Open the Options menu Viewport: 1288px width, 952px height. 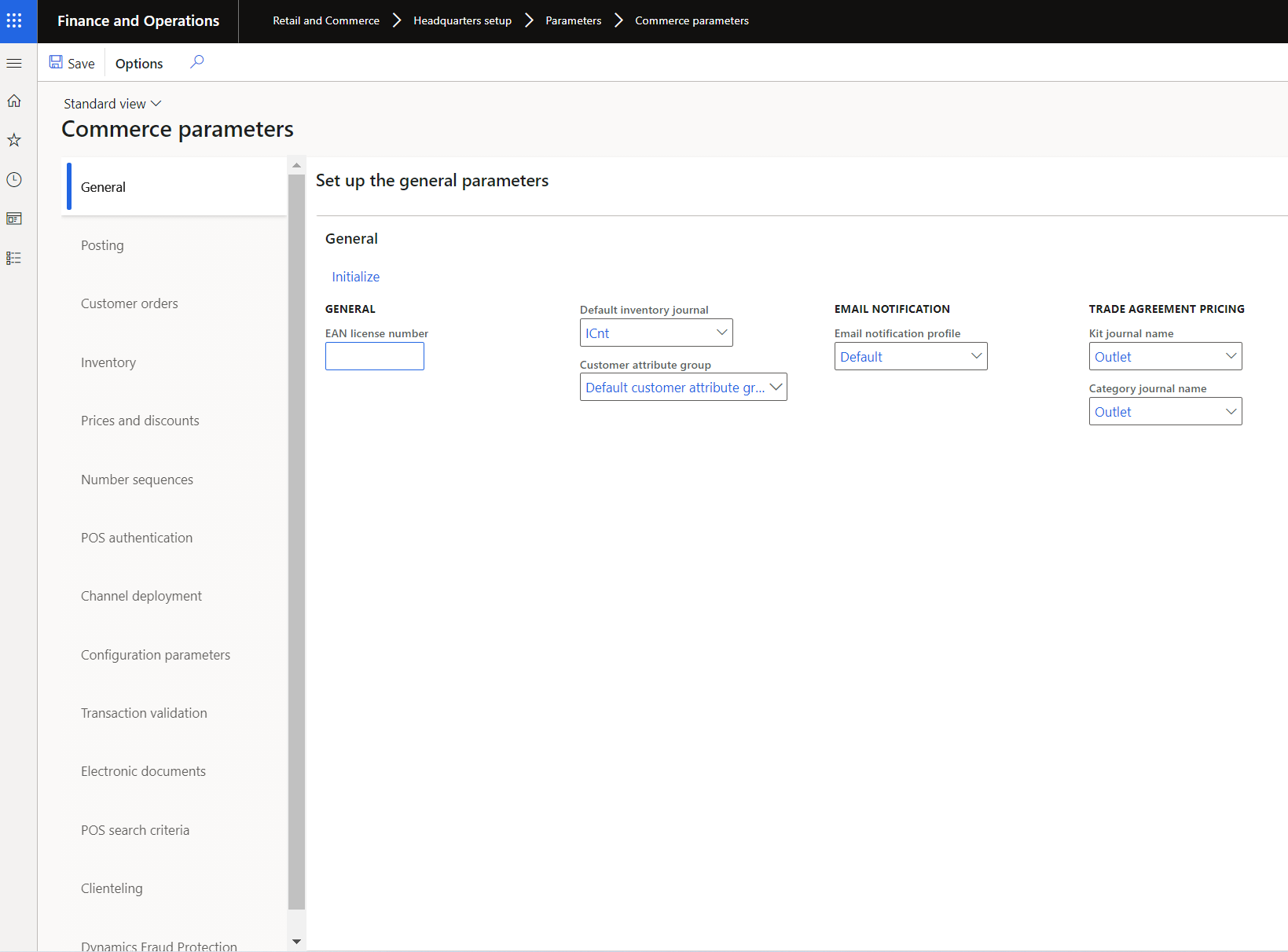139,64
